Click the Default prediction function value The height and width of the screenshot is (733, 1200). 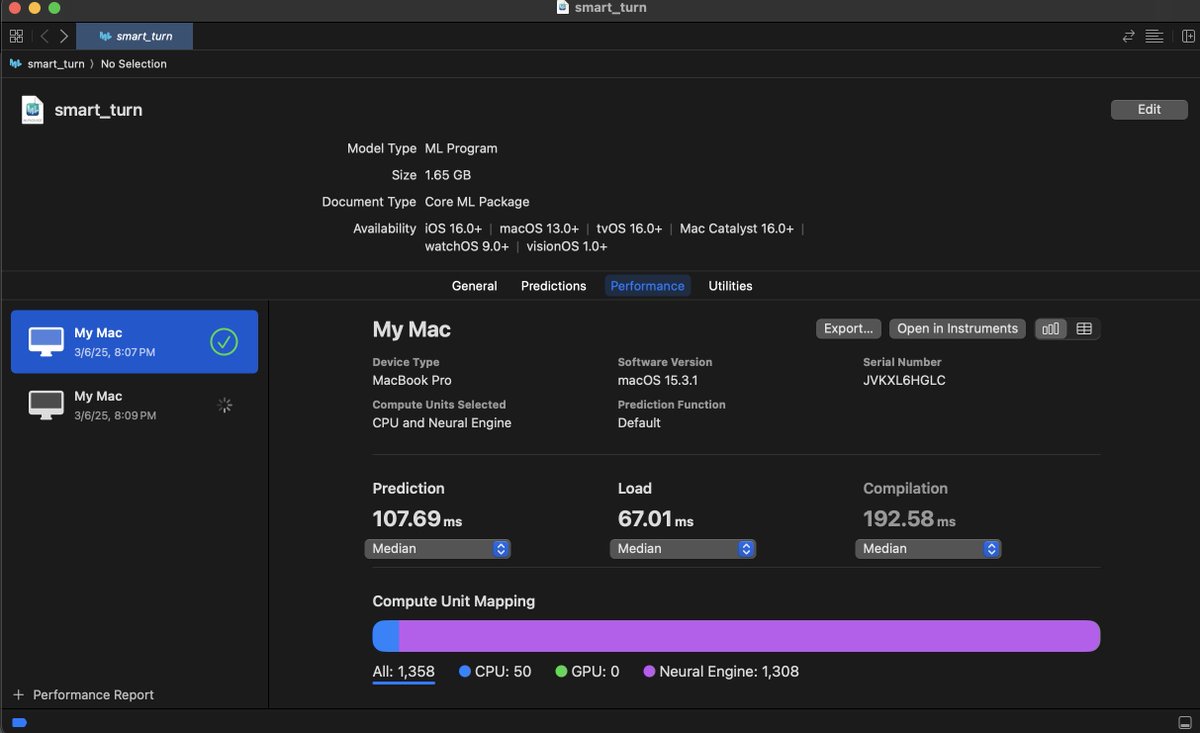click(x=639, y=423)
